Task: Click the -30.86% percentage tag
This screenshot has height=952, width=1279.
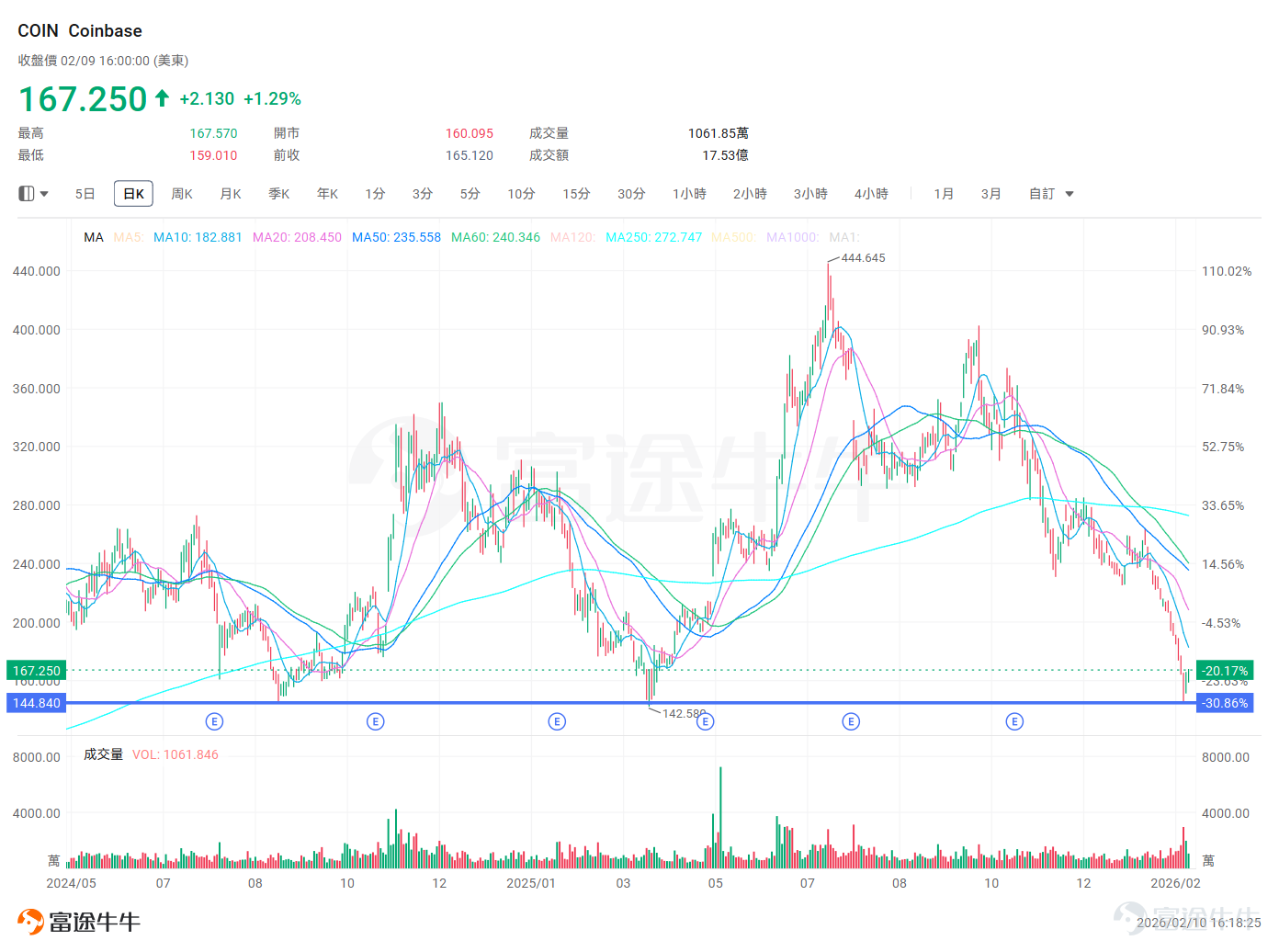Action: coord(1225,703)
